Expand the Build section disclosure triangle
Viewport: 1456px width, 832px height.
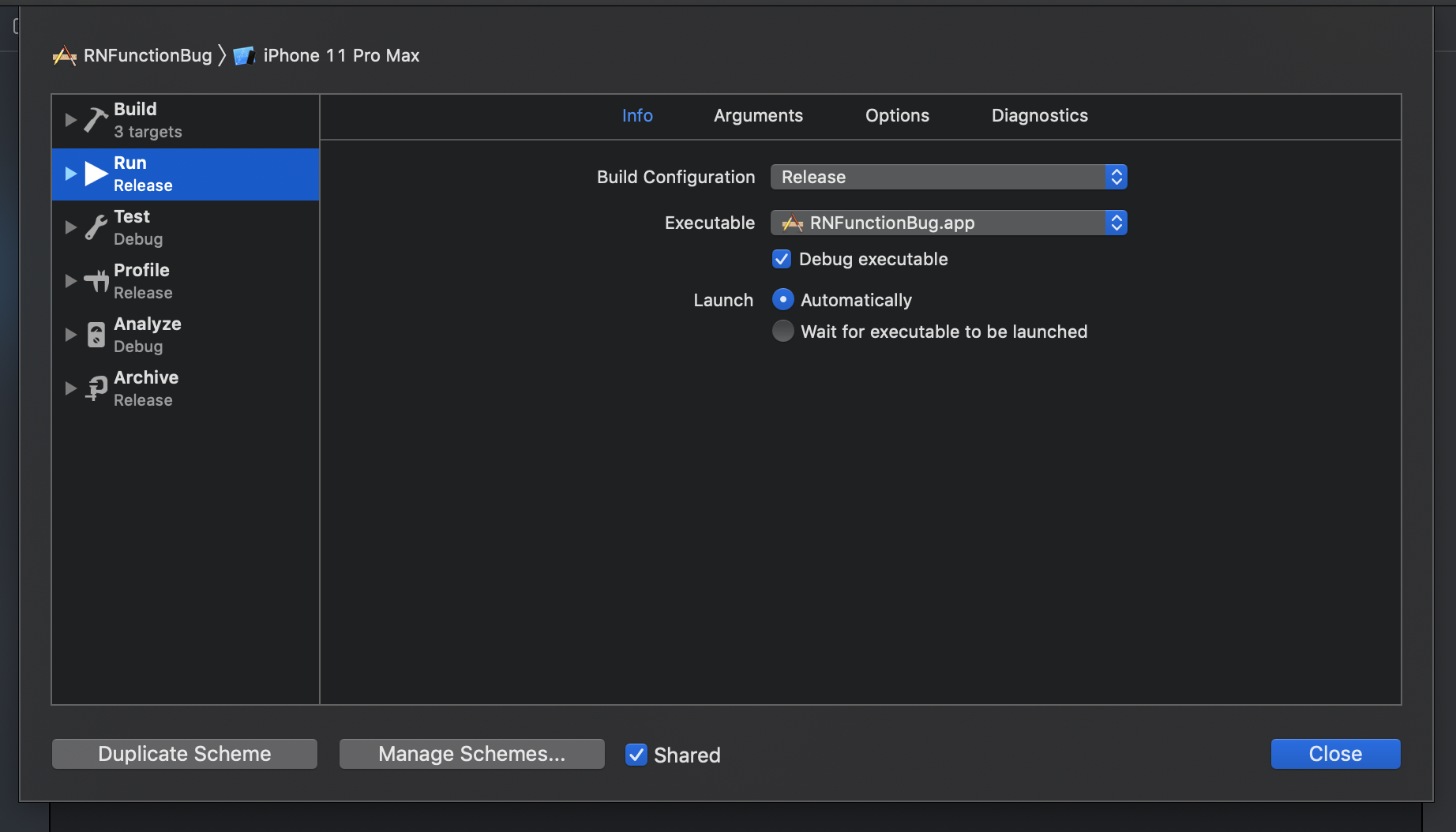tap(70, 119)
